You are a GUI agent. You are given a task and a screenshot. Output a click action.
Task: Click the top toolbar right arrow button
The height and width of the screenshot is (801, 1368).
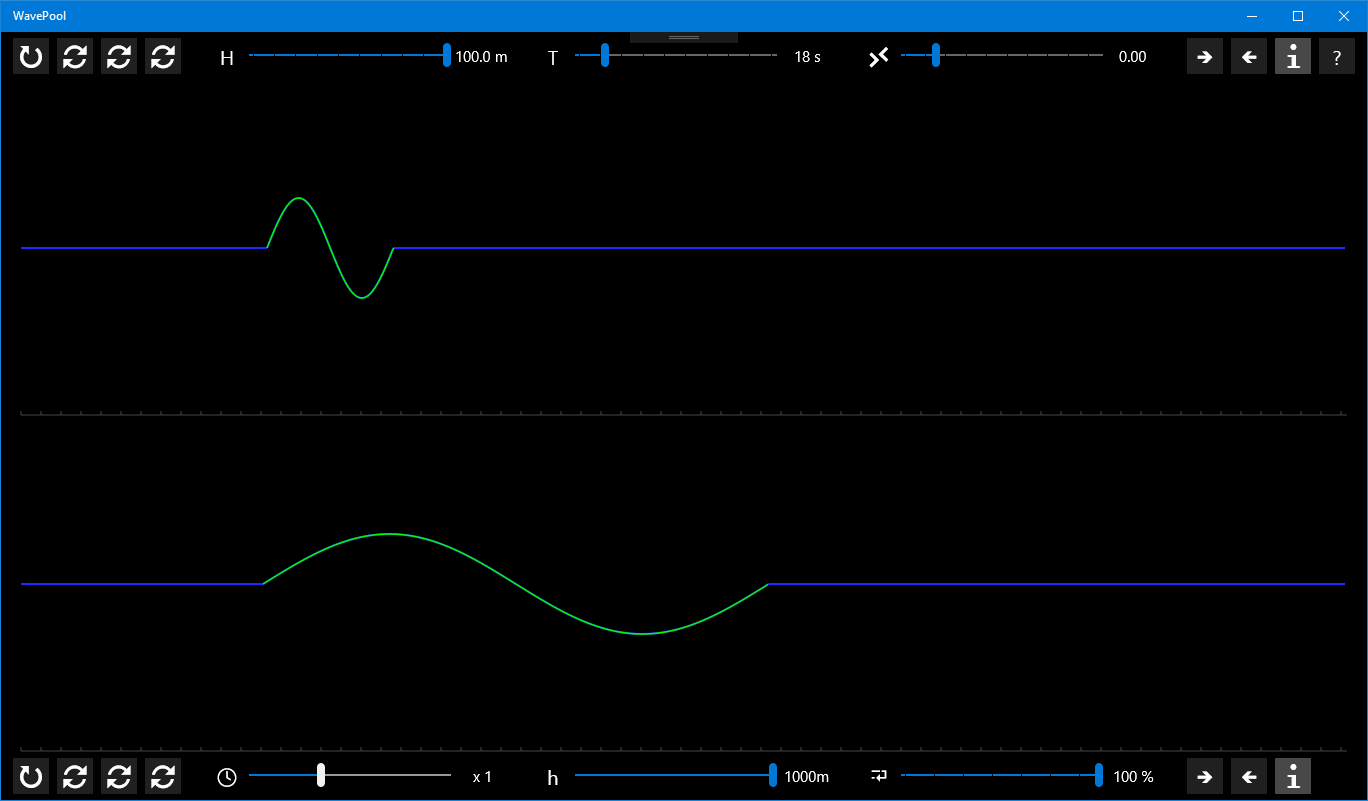[1205, 57]
